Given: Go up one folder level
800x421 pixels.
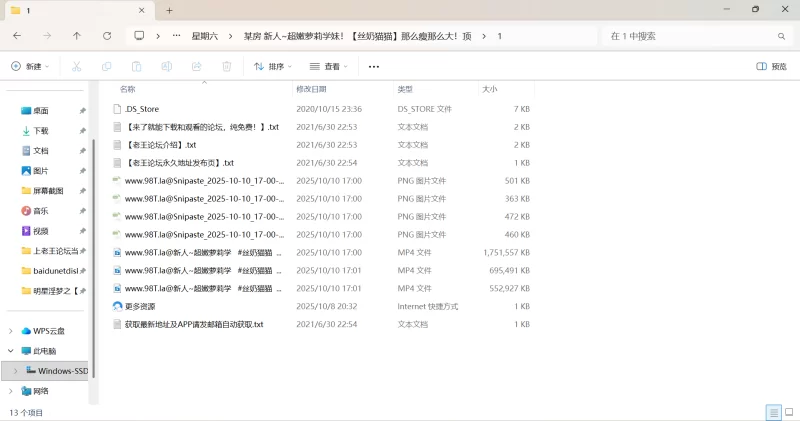Looking at the screenshot, I should (77, 35).
